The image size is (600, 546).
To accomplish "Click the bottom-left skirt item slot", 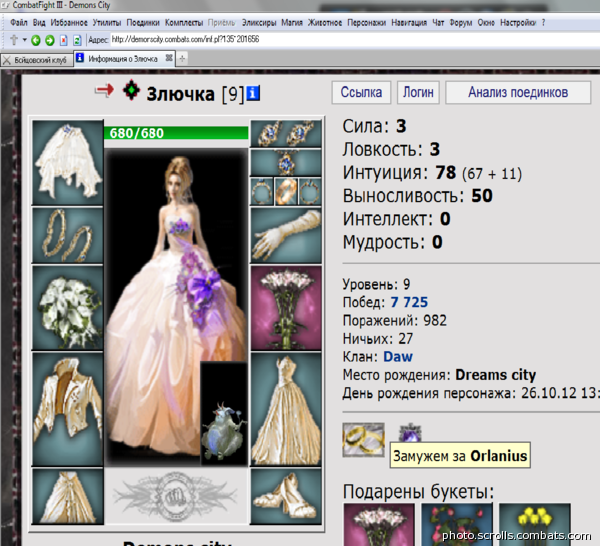I will tap(68, 496).
